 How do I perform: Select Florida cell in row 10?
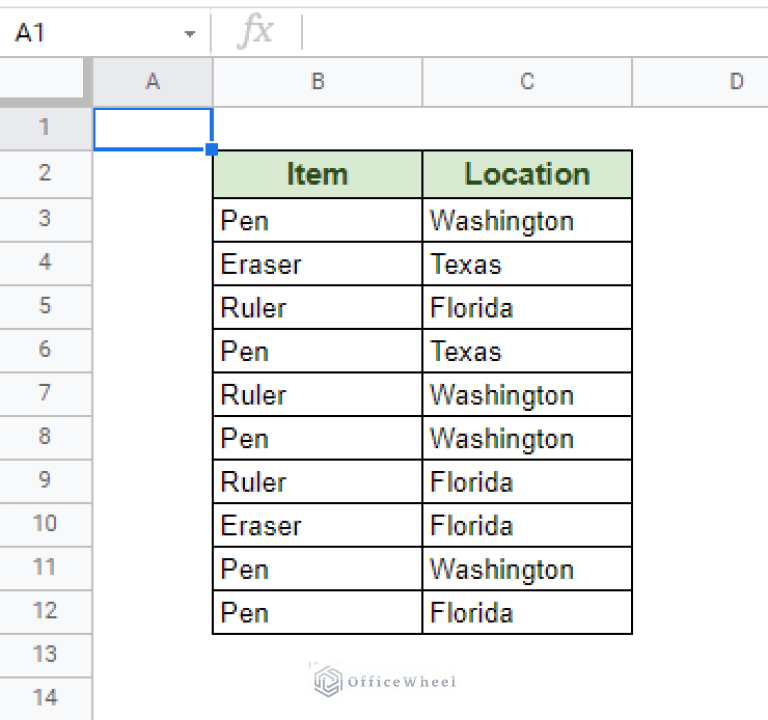(527, 526)
